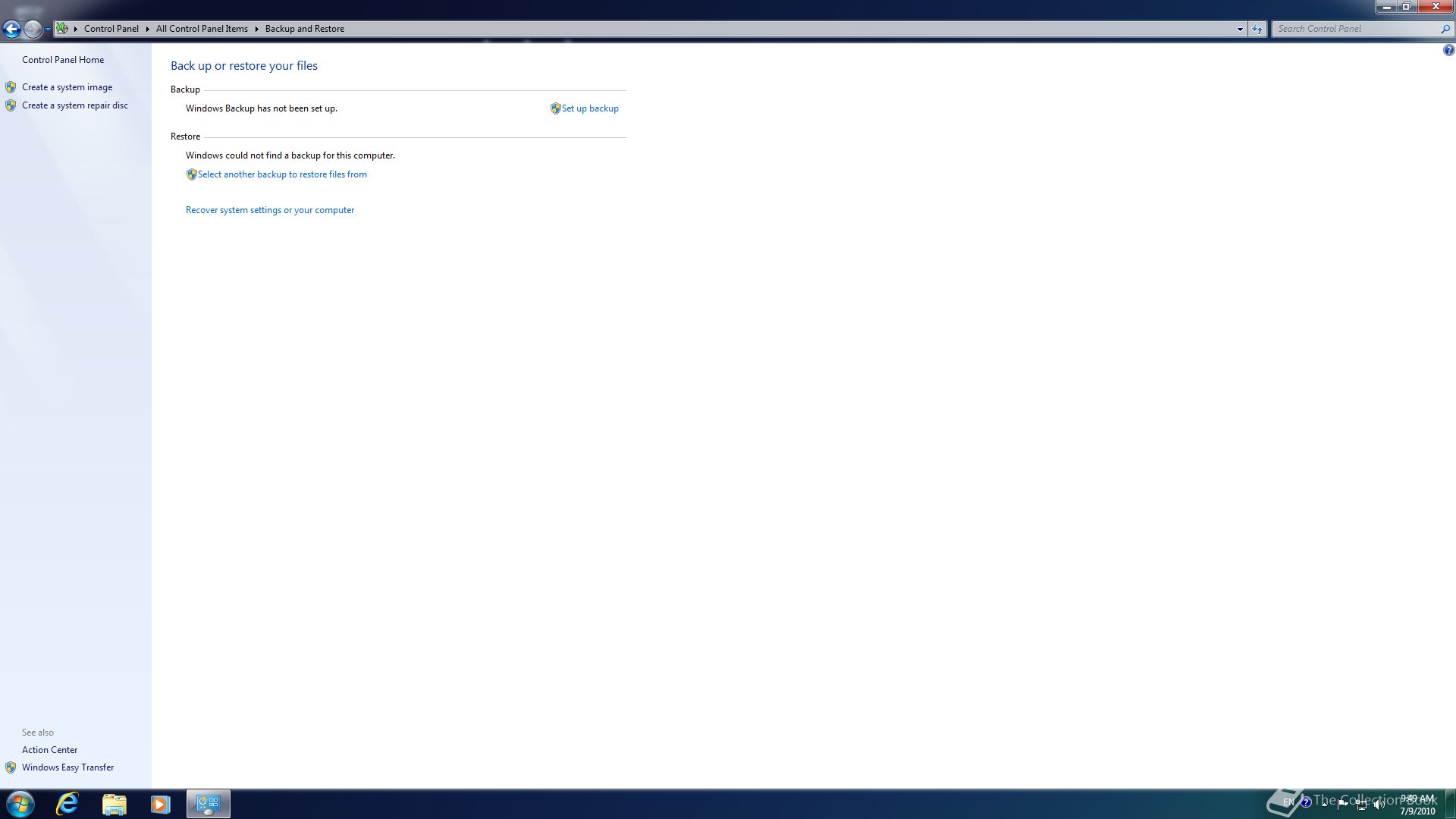
Task: Select Control Panel in the breadcrumb
Action: [111, 29]
